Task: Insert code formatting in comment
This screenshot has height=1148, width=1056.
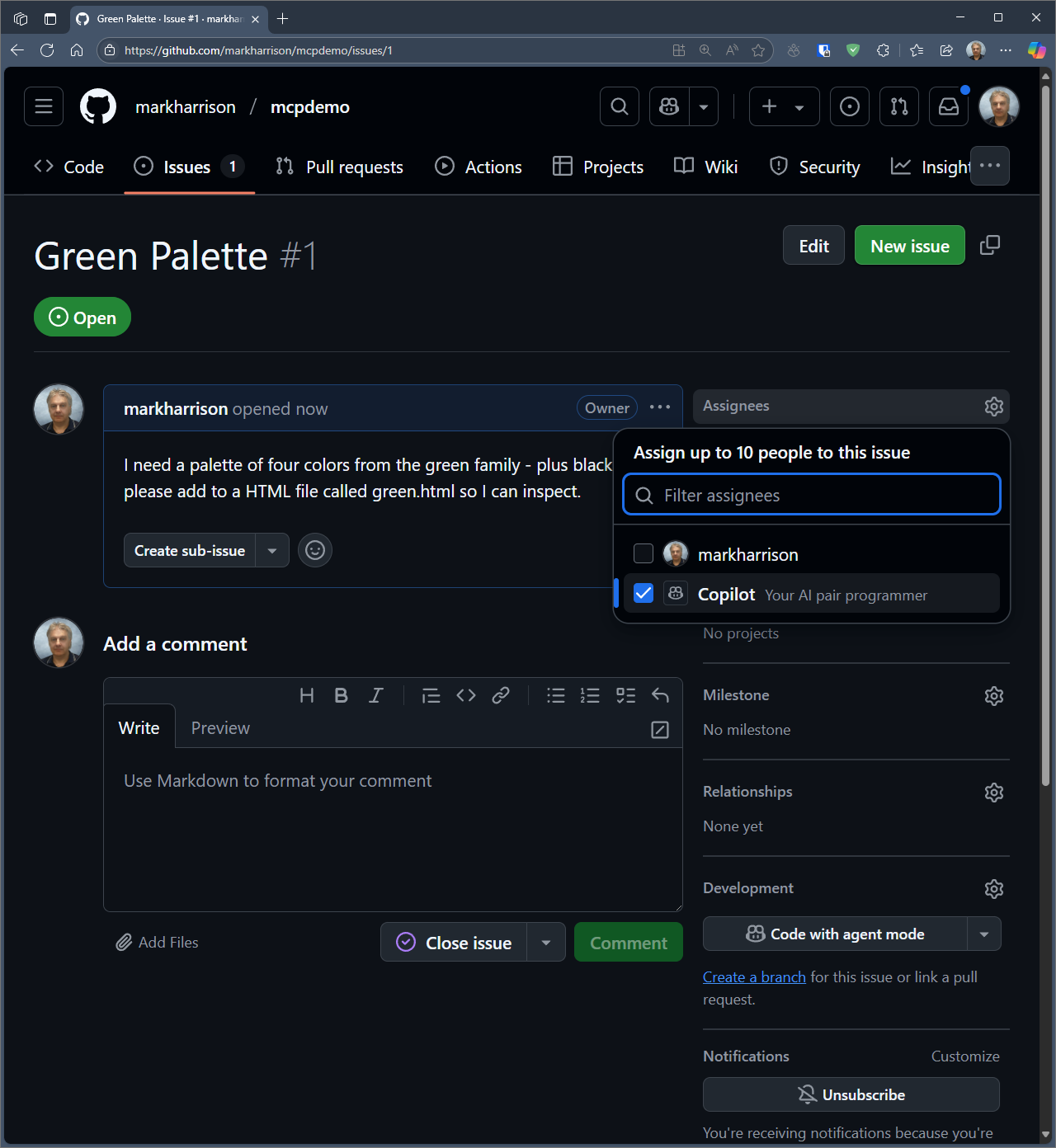Action: [466, 695]
